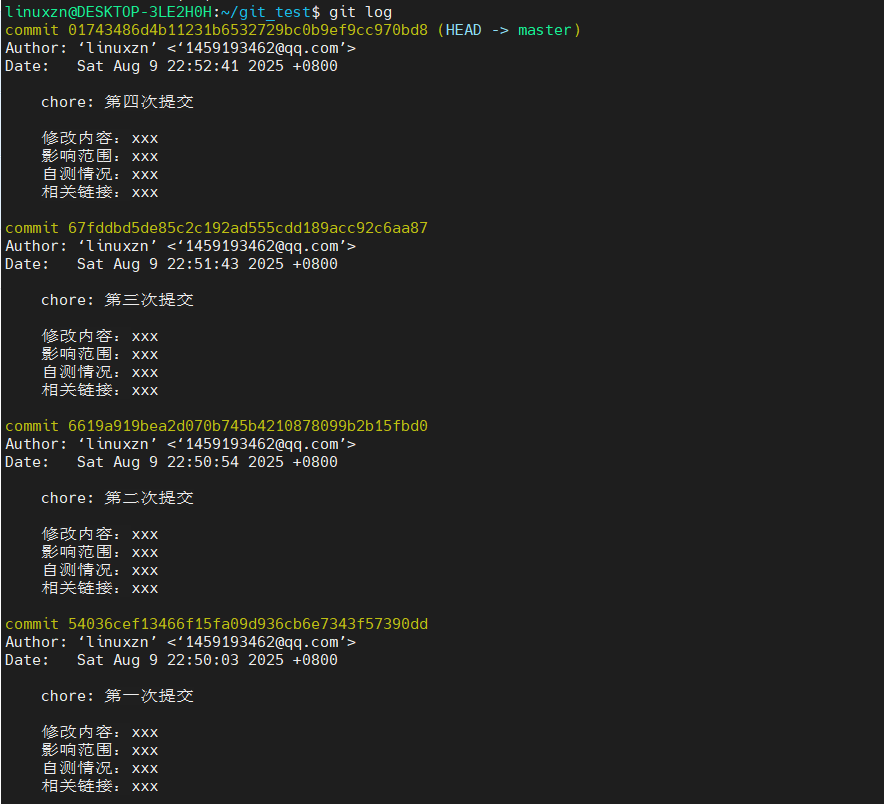Click the typed 'git log' command
The image size is (884, 804).
pyautogui.click(x=361, y=12)
